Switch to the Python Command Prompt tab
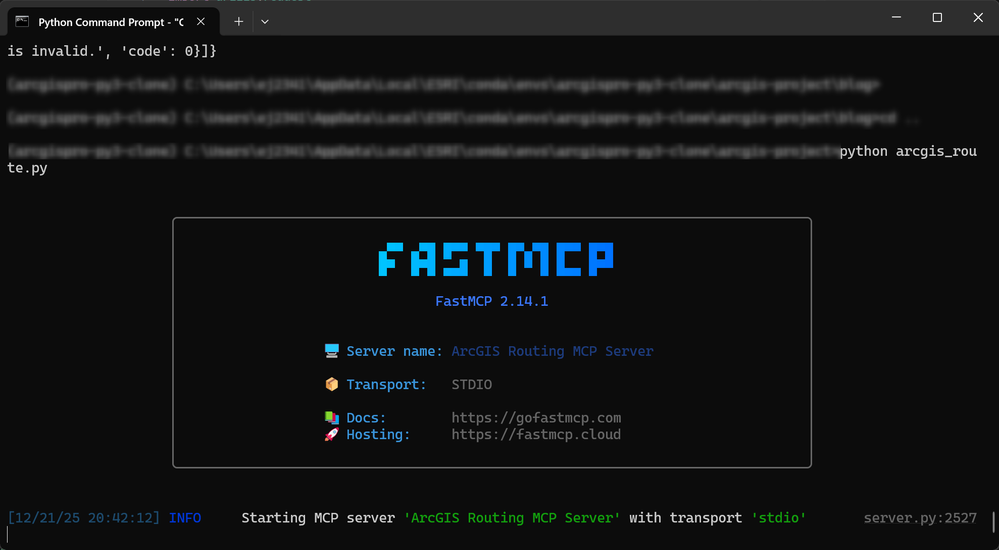999x550 pixels. [x=113, y=22]
